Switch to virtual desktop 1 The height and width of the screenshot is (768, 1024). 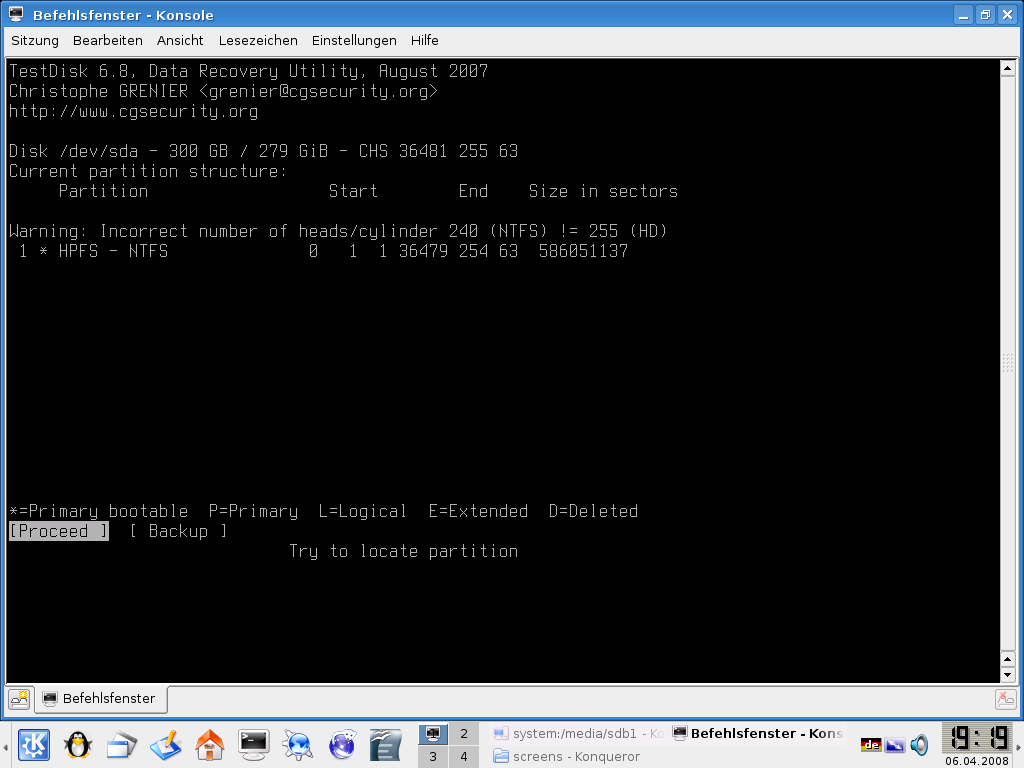point(433,733)
